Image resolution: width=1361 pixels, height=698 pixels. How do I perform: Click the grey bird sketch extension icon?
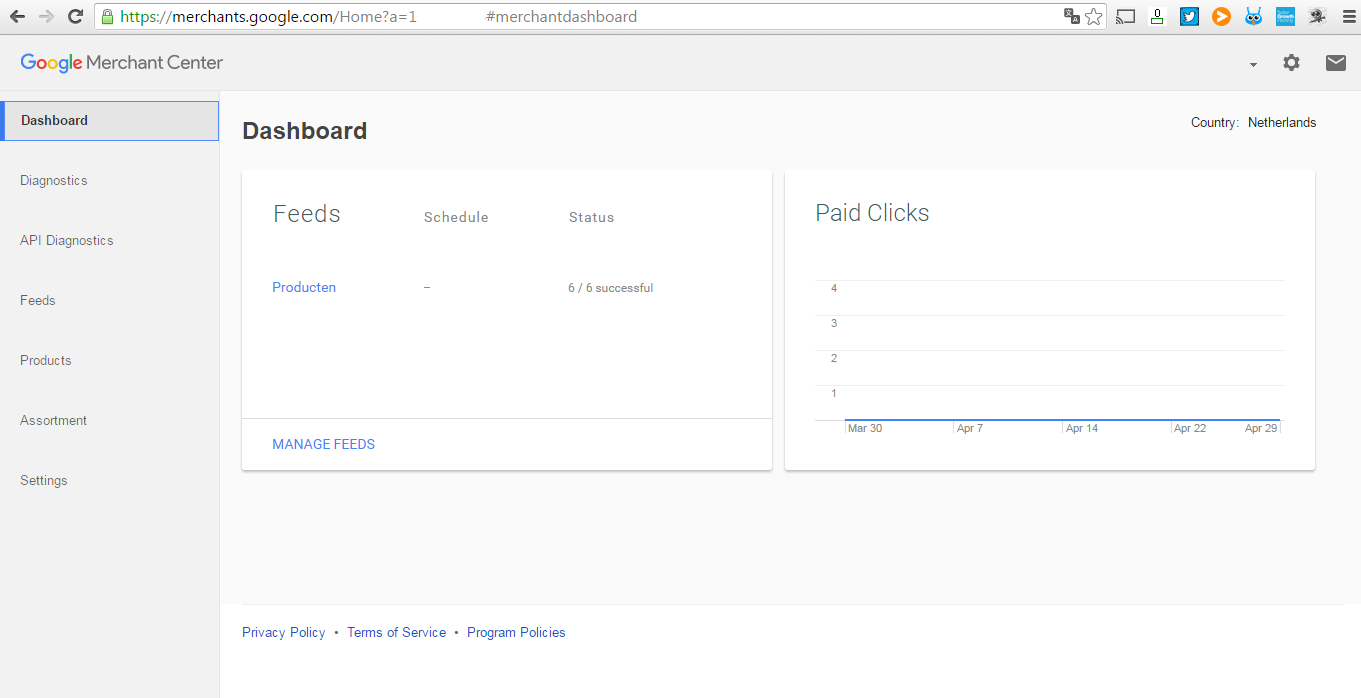1317,16
